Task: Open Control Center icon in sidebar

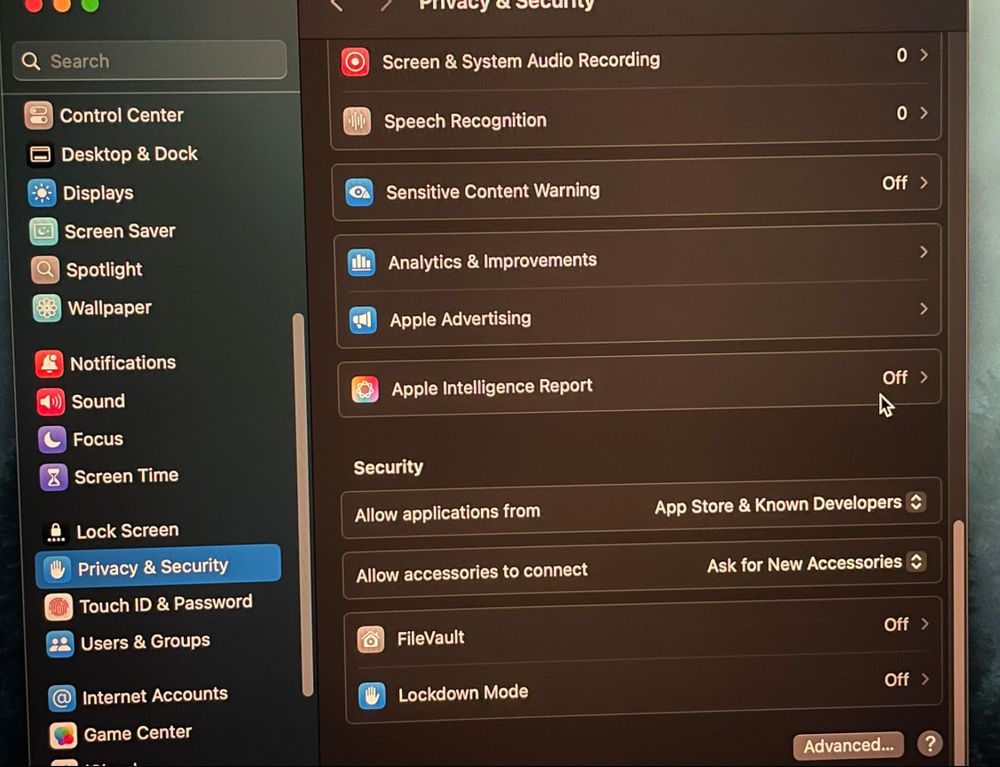Action: (x=38, y=116)
